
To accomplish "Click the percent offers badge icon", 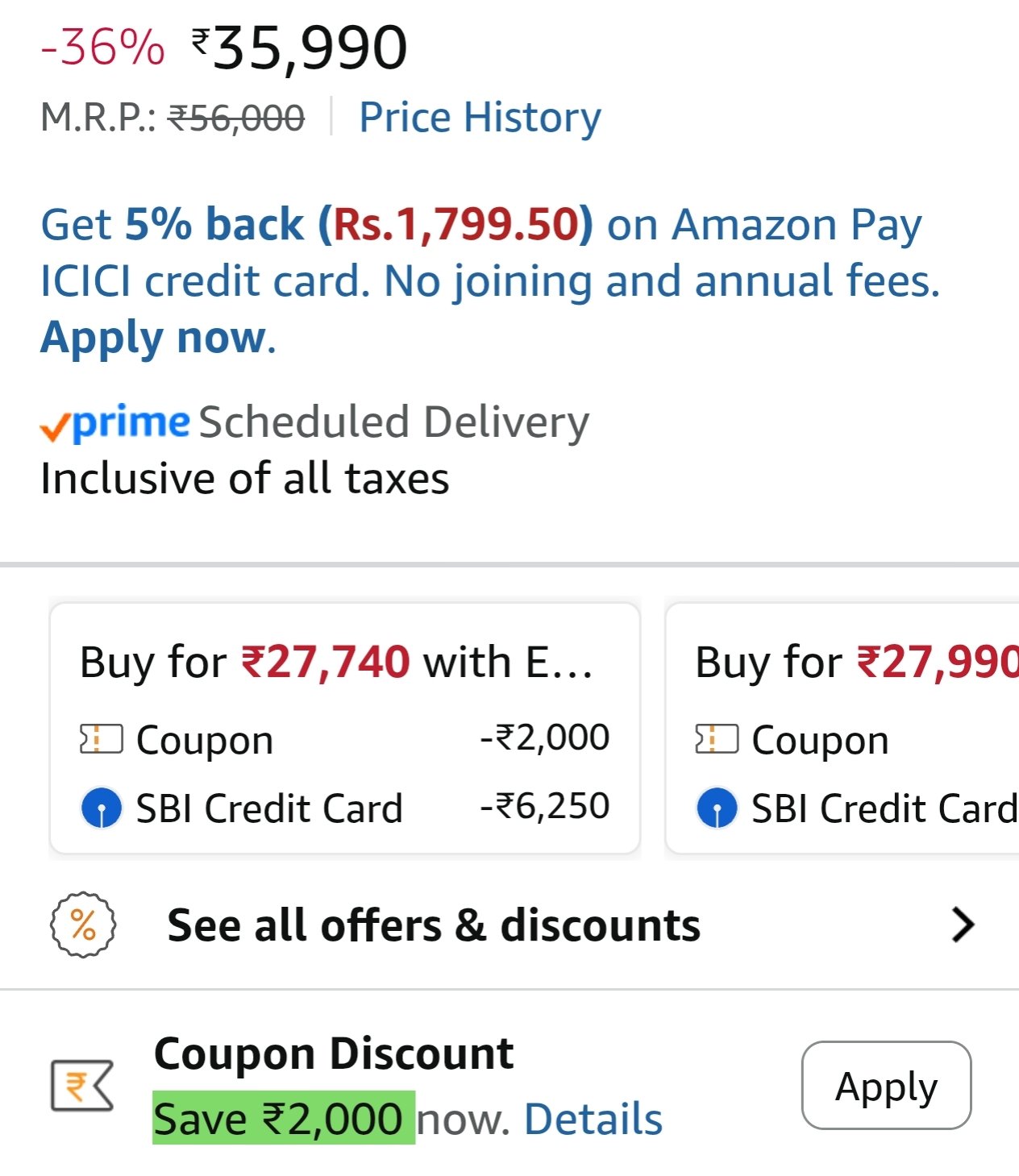I will click(83, 925).
